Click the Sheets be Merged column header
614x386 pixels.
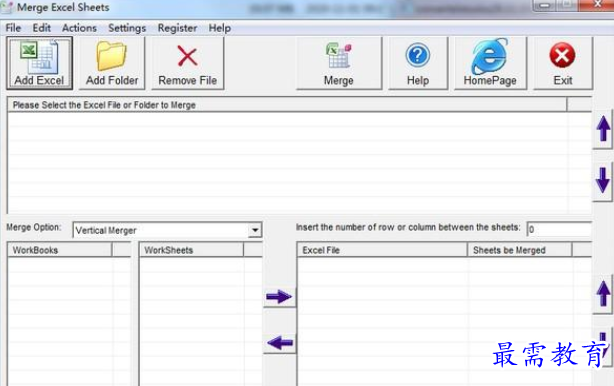coord(520,250)
